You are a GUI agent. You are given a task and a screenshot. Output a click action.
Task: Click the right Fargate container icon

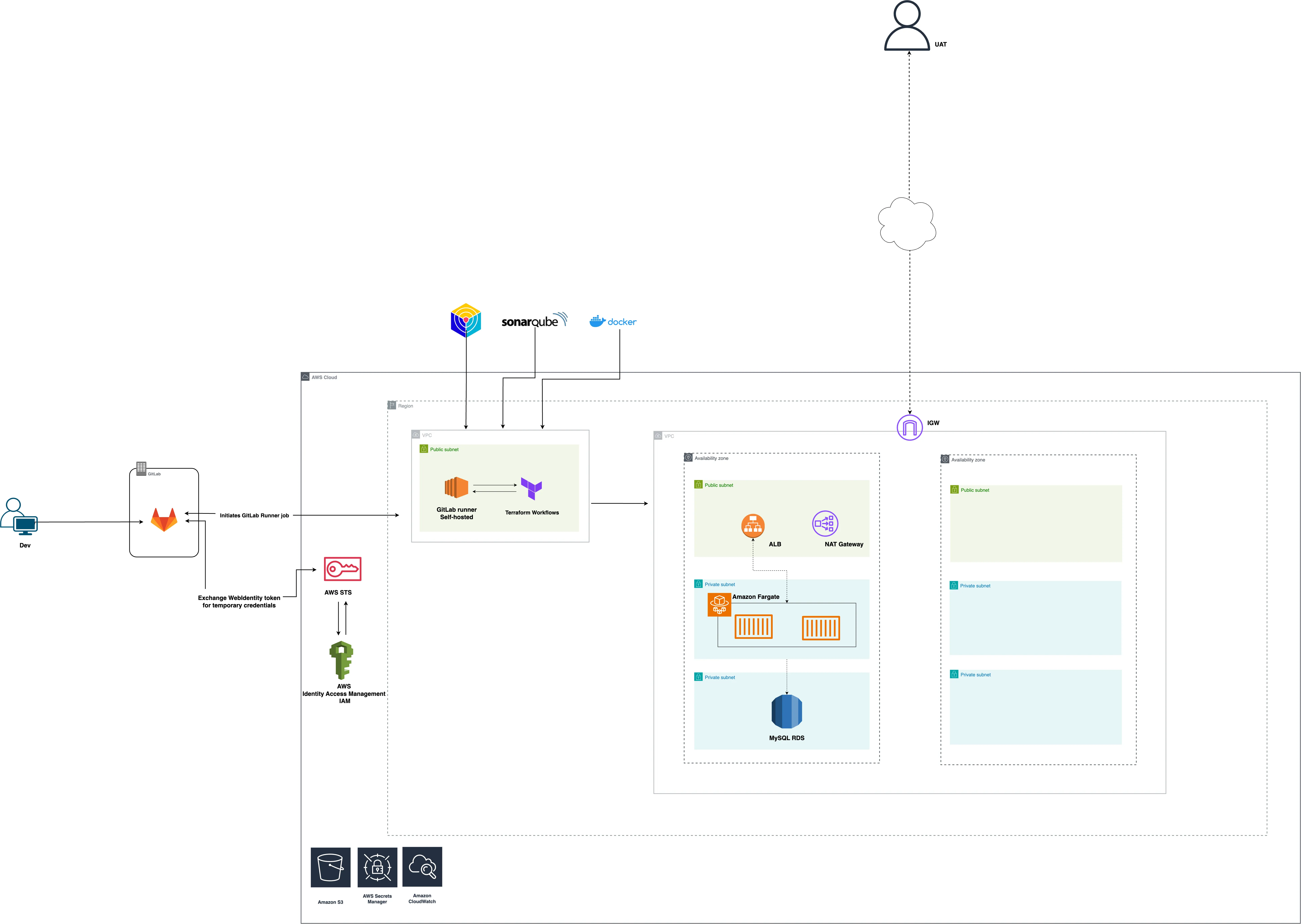[x=821, y=628]
